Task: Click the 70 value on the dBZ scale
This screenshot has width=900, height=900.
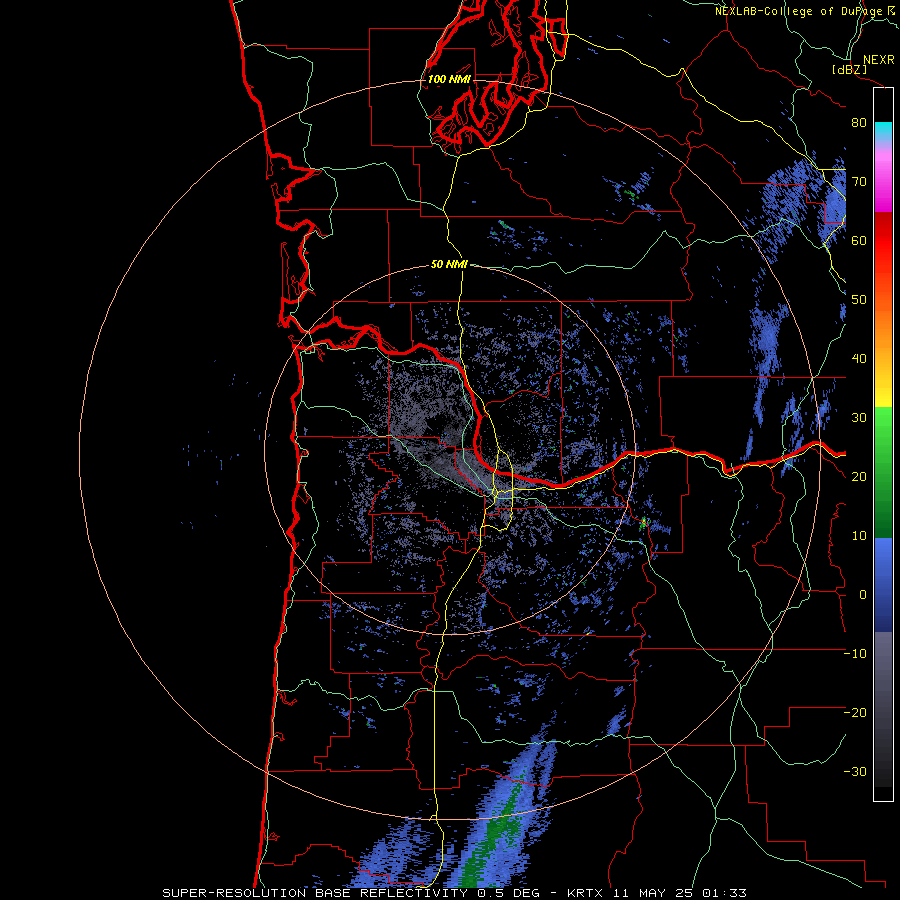Action: coord(859,182)
